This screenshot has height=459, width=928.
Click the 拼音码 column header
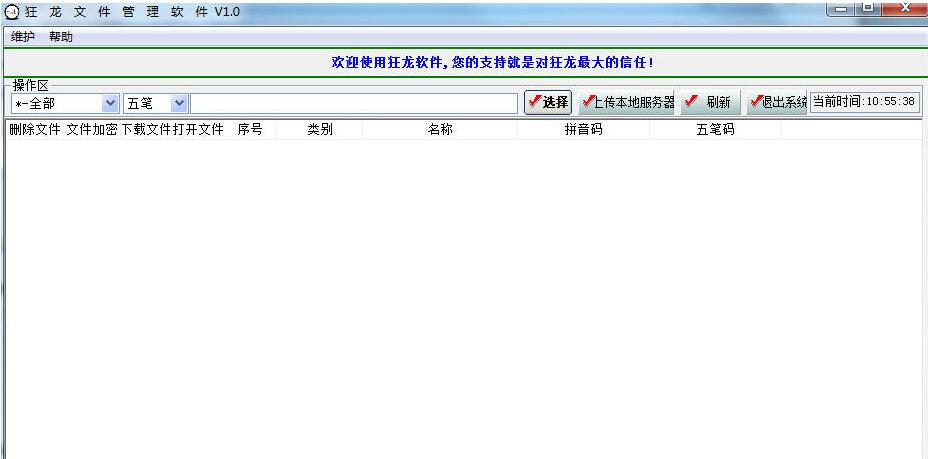pos(583,130)
